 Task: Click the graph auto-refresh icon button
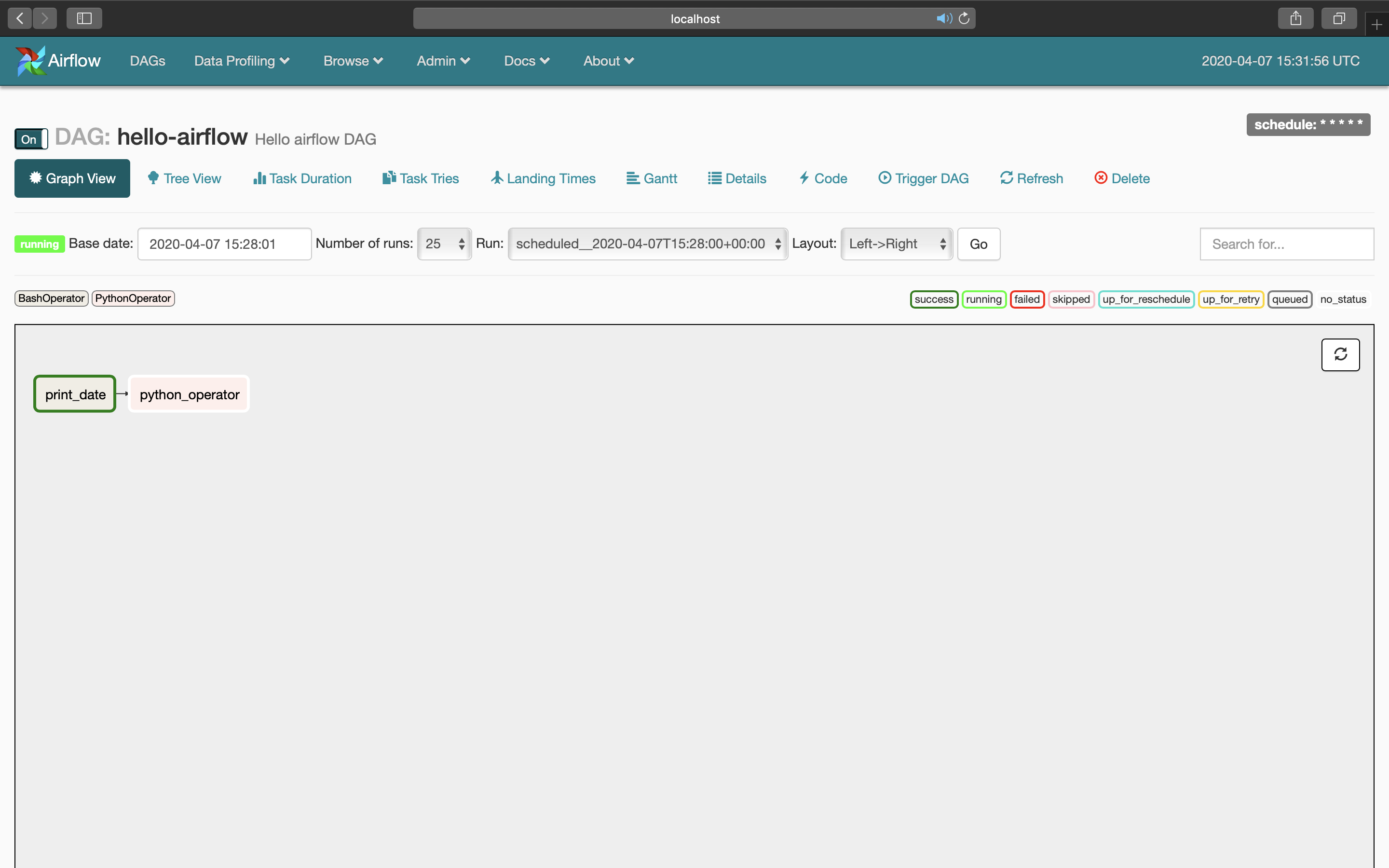(x=1340, y=354)
